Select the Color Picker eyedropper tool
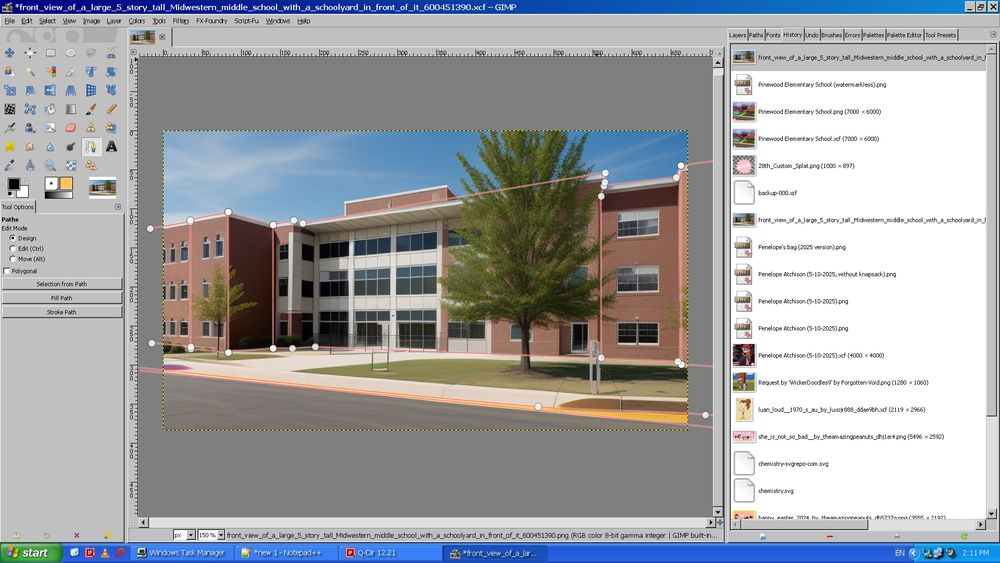 coord(10,165)
